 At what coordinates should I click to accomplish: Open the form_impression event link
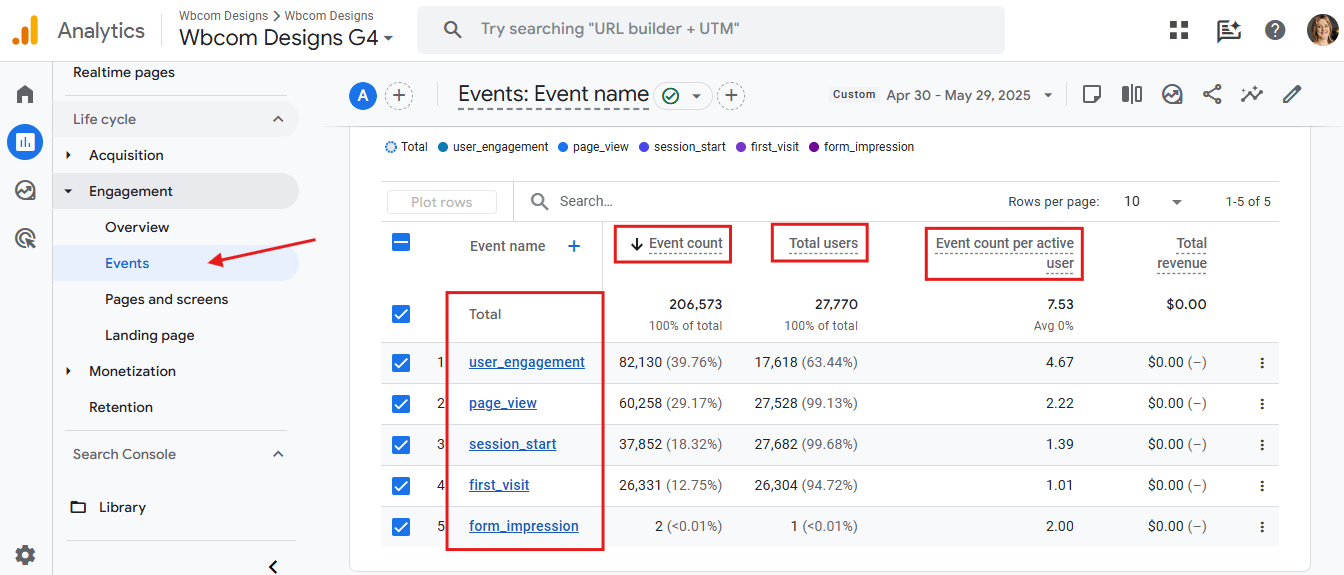(x=524, y=526)
